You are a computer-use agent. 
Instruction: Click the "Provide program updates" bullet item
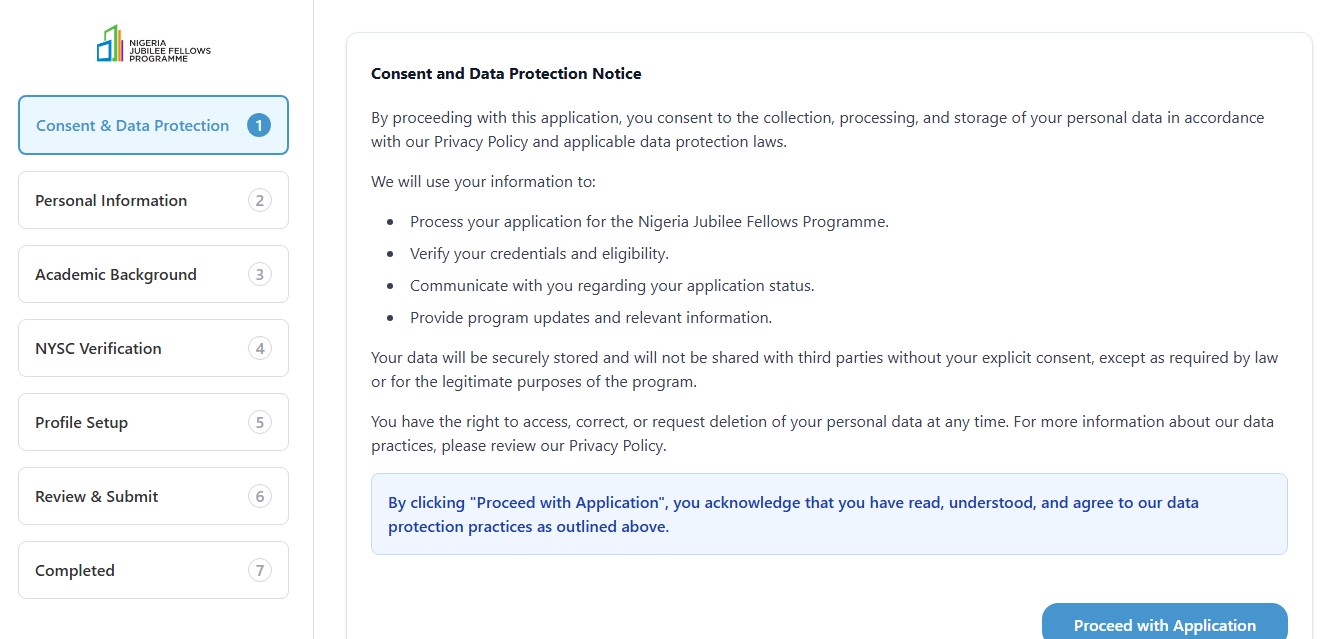click(x=591, y=318)
